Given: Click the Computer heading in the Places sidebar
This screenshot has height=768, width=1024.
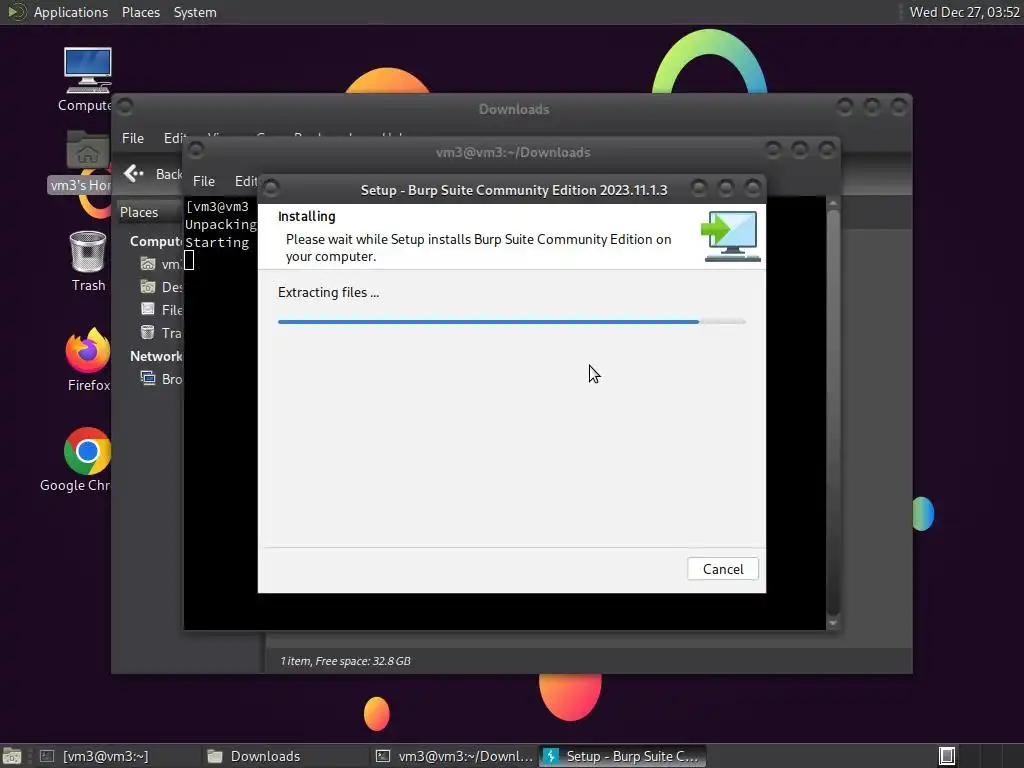Looking at the screenshot, I should [x=155, y=241].
